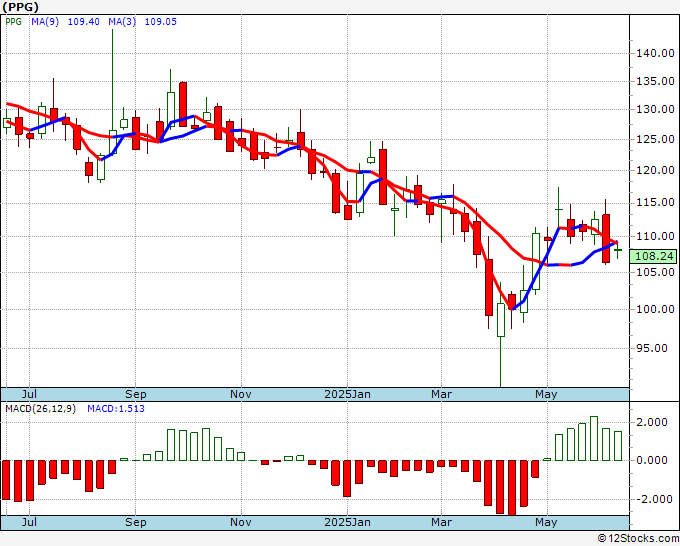The image size is (680, 546).
Task: Select the MA(3) value 109.05
Action: (x=160, y=22)
